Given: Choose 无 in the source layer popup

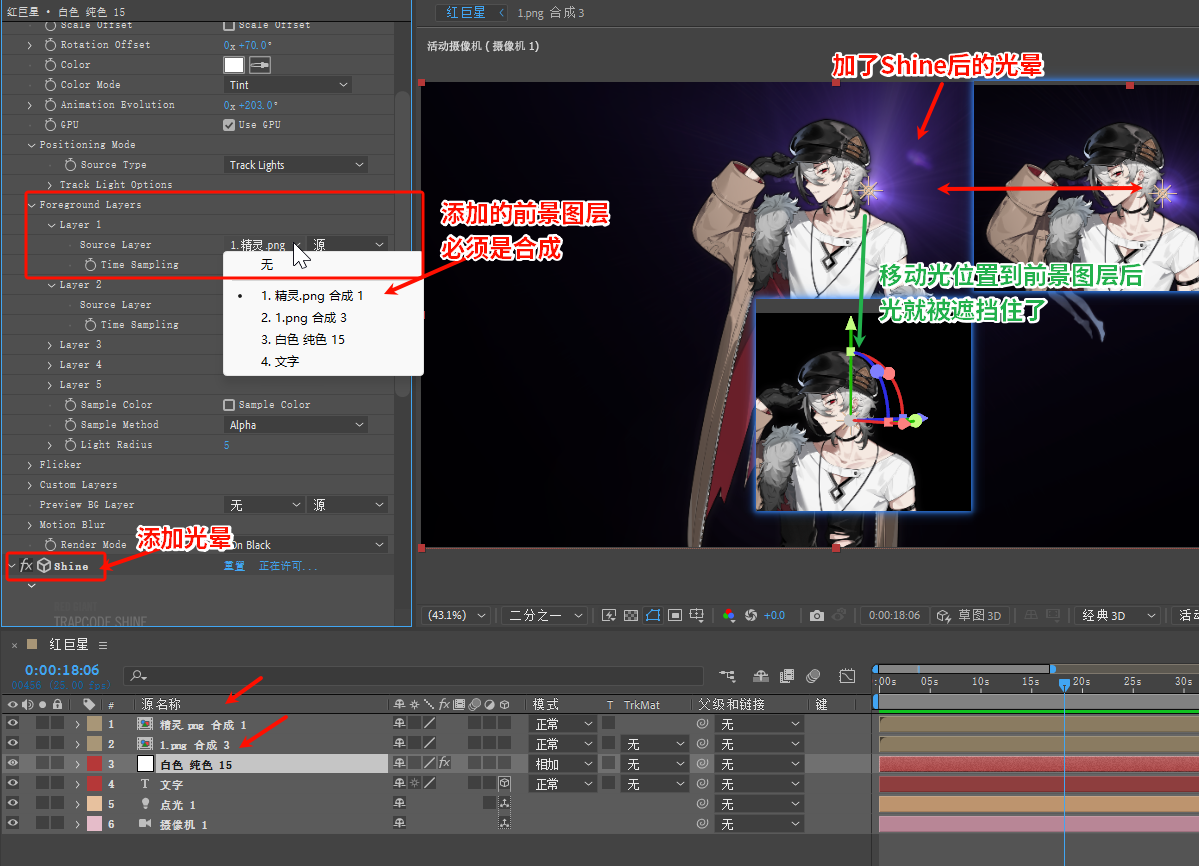Looking at the screenshot, I should tap(266, 264).
